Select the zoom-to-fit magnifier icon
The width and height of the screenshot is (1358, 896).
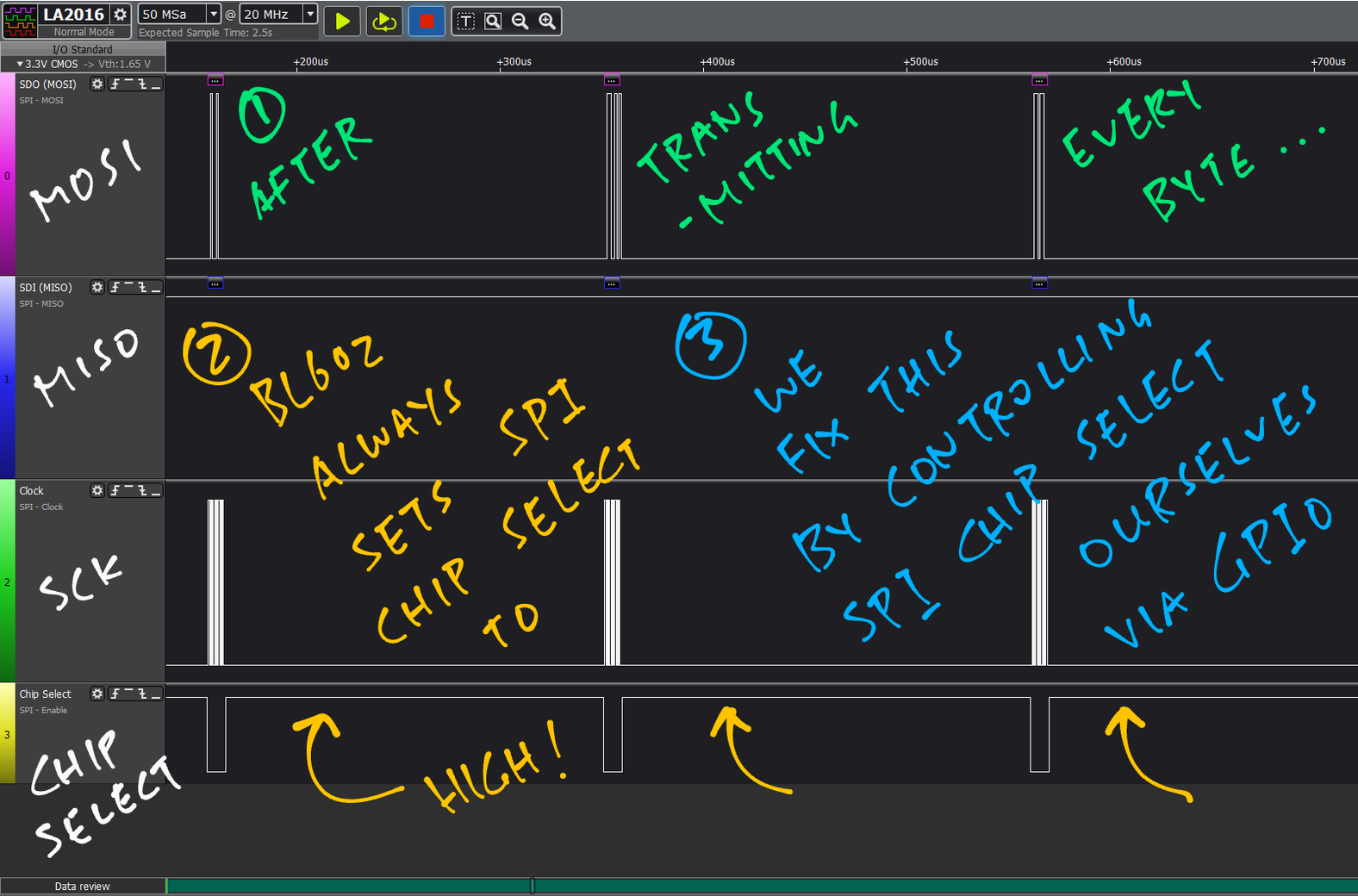493,21
